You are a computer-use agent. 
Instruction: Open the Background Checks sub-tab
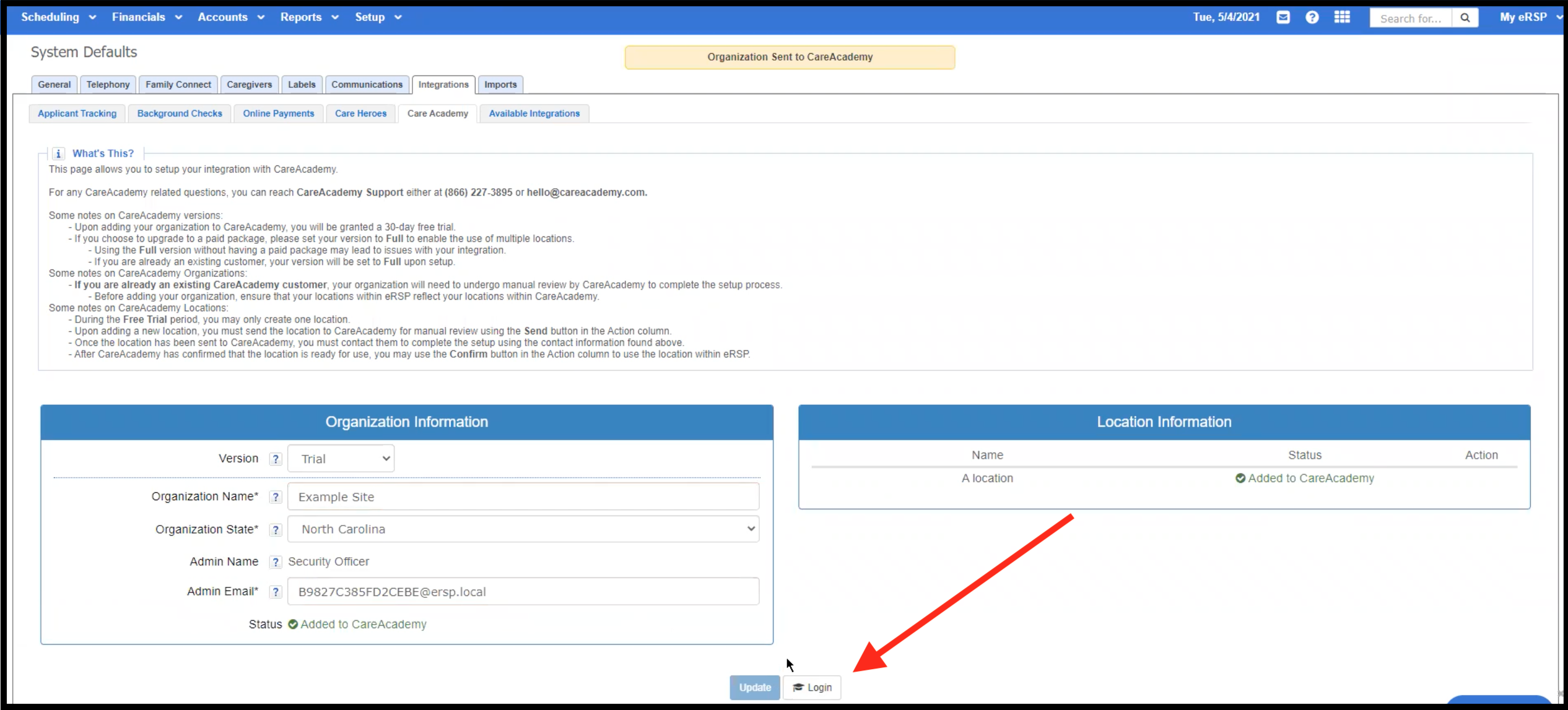click(180, 113)
